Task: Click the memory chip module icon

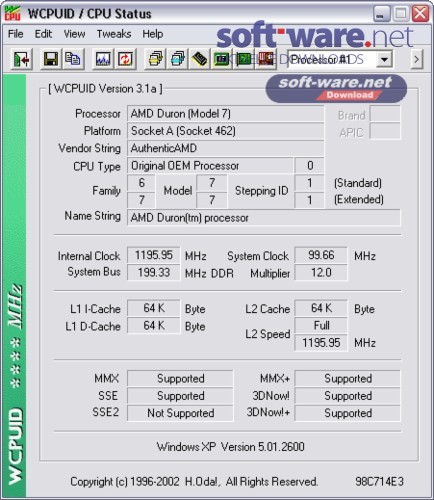Action: 199,59
